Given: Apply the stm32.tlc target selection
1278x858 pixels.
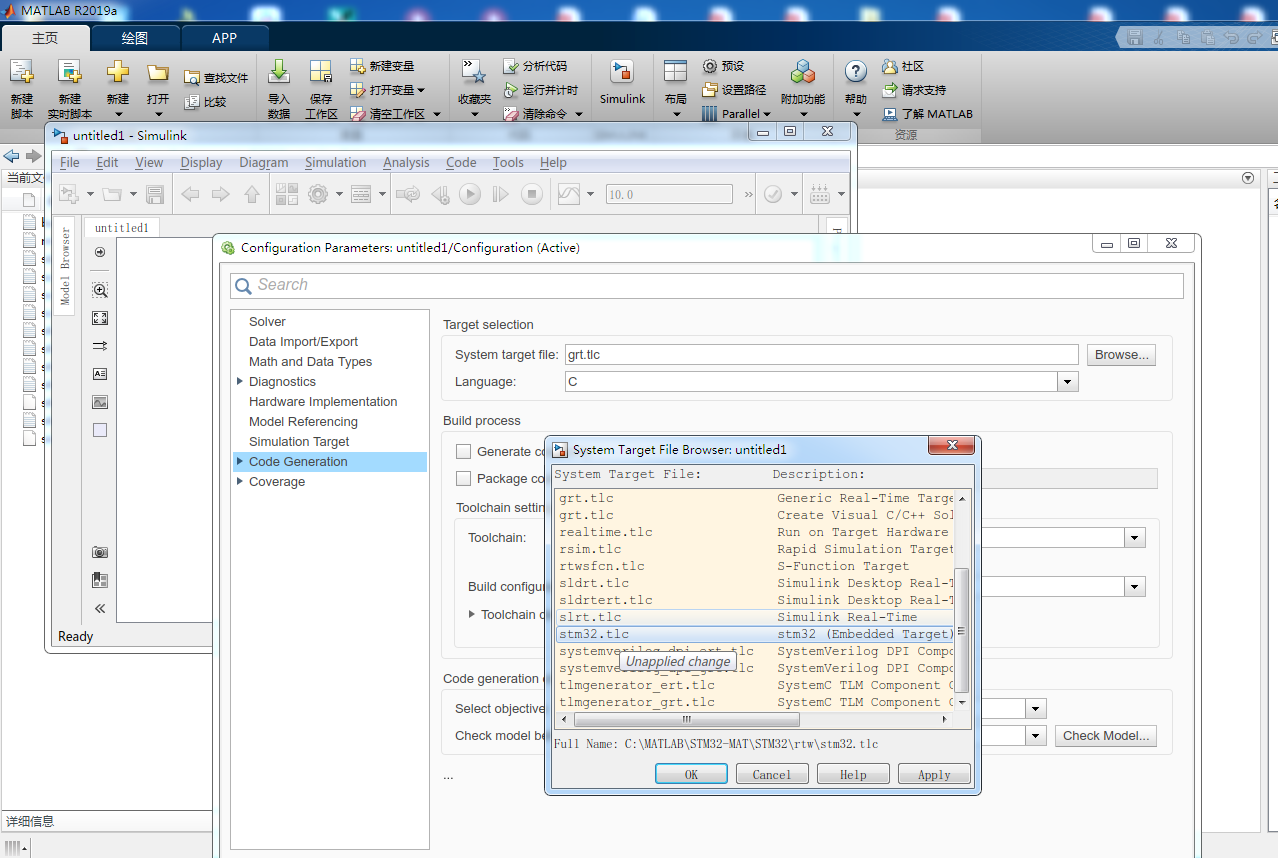Looking at the screenshot, I should coord(932,773).
